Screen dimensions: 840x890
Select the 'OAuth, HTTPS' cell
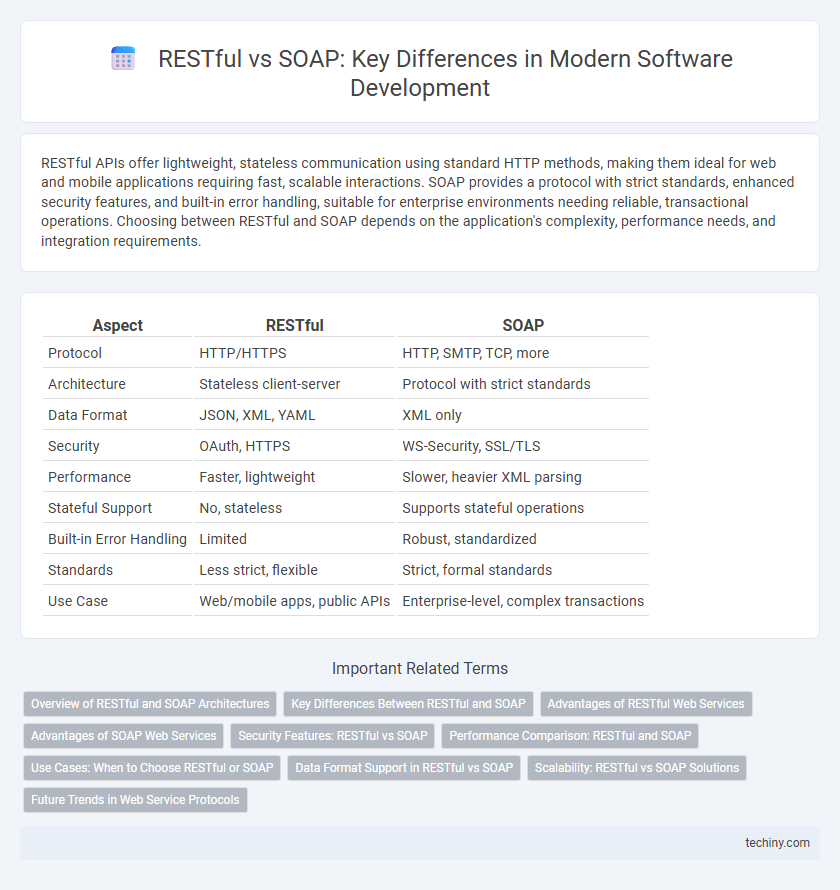(x=295, y=446)
